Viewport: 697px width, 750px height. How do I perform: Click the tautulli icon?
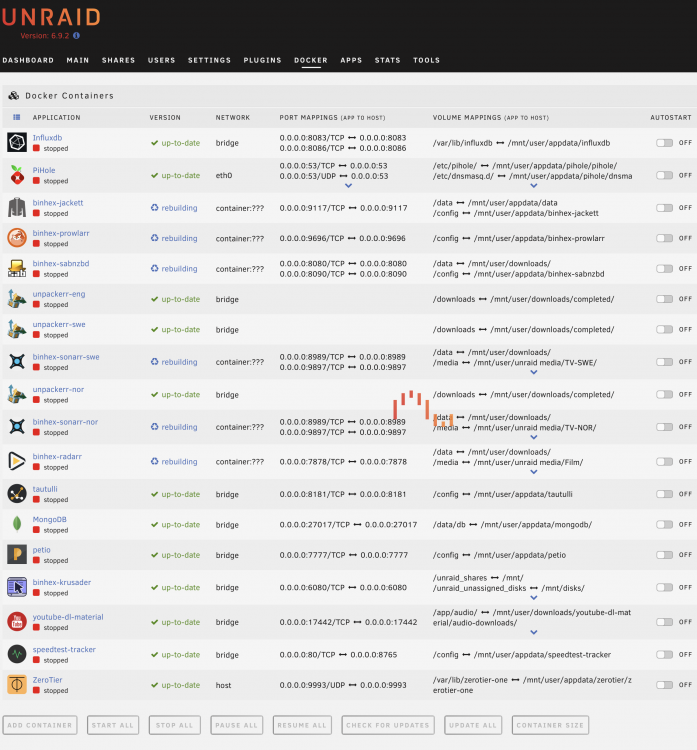(17, 494)
